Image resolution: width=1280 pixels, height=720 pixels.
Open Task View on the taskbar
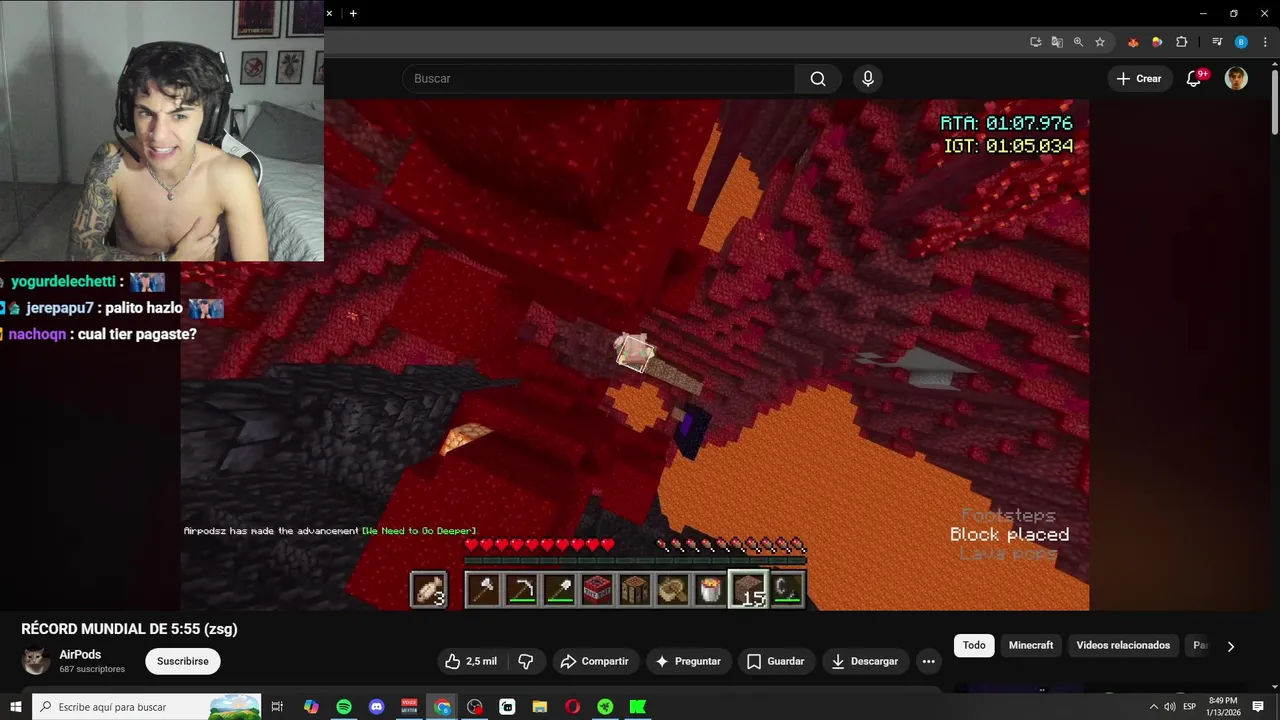(x=278, y=707)
